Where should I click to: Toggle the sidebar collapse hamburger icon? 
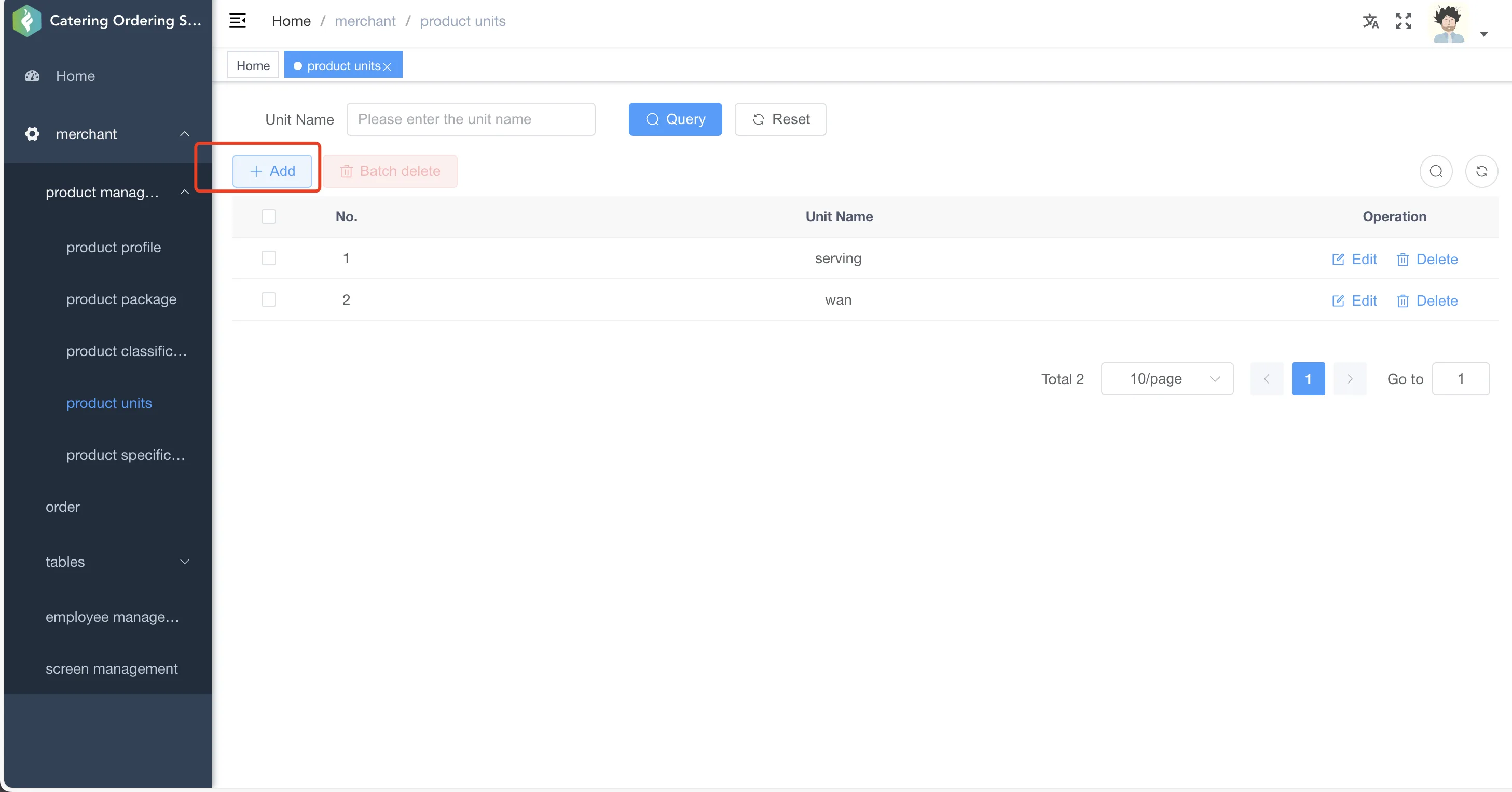point(237,21)
